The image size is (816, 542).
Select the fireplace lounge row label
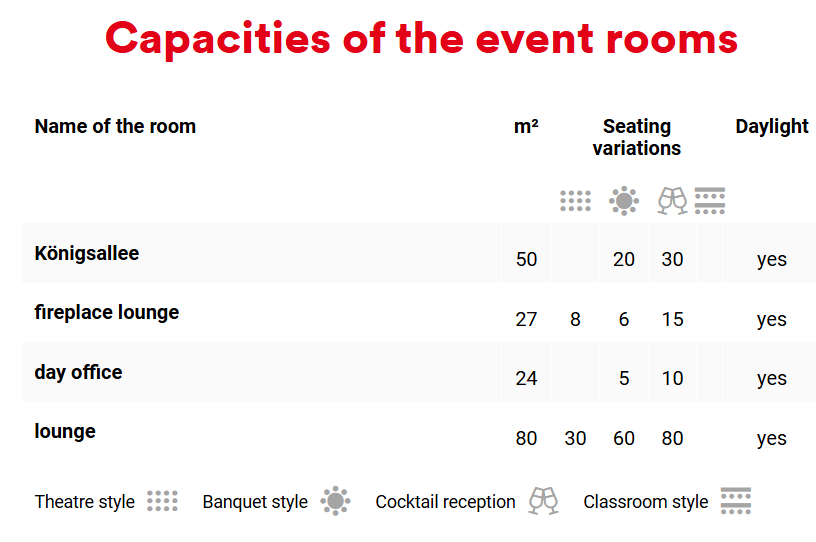(x=107, y=312)
